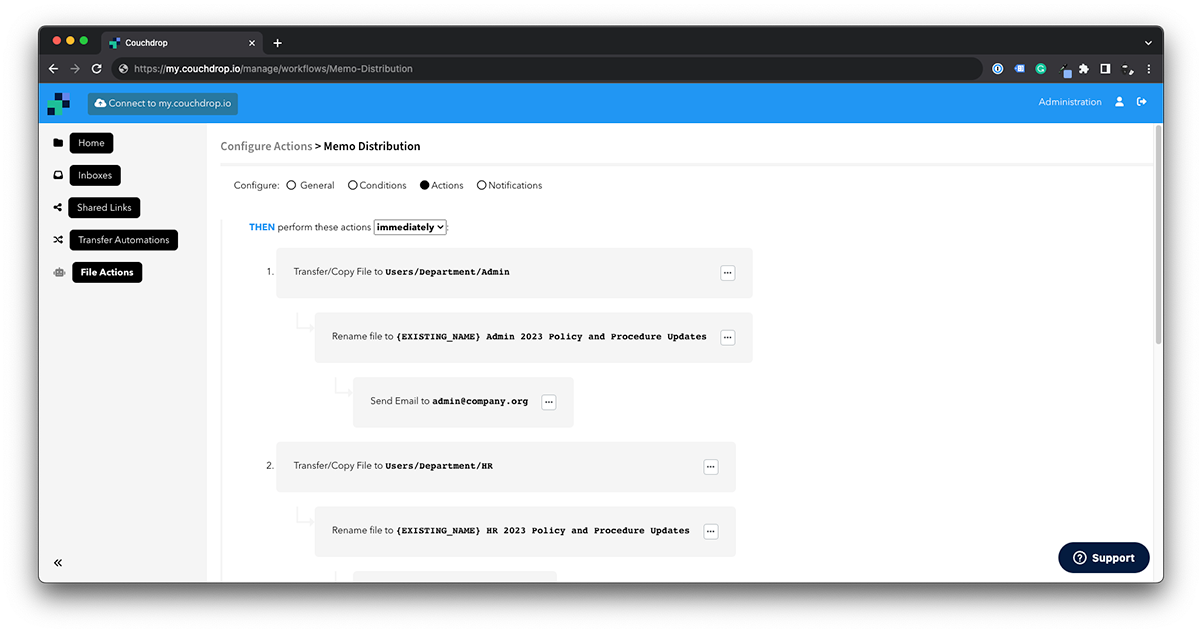Open the user profile icon in header
The height and width of the screenshot is (631, 1200).
pos(1119,101)
